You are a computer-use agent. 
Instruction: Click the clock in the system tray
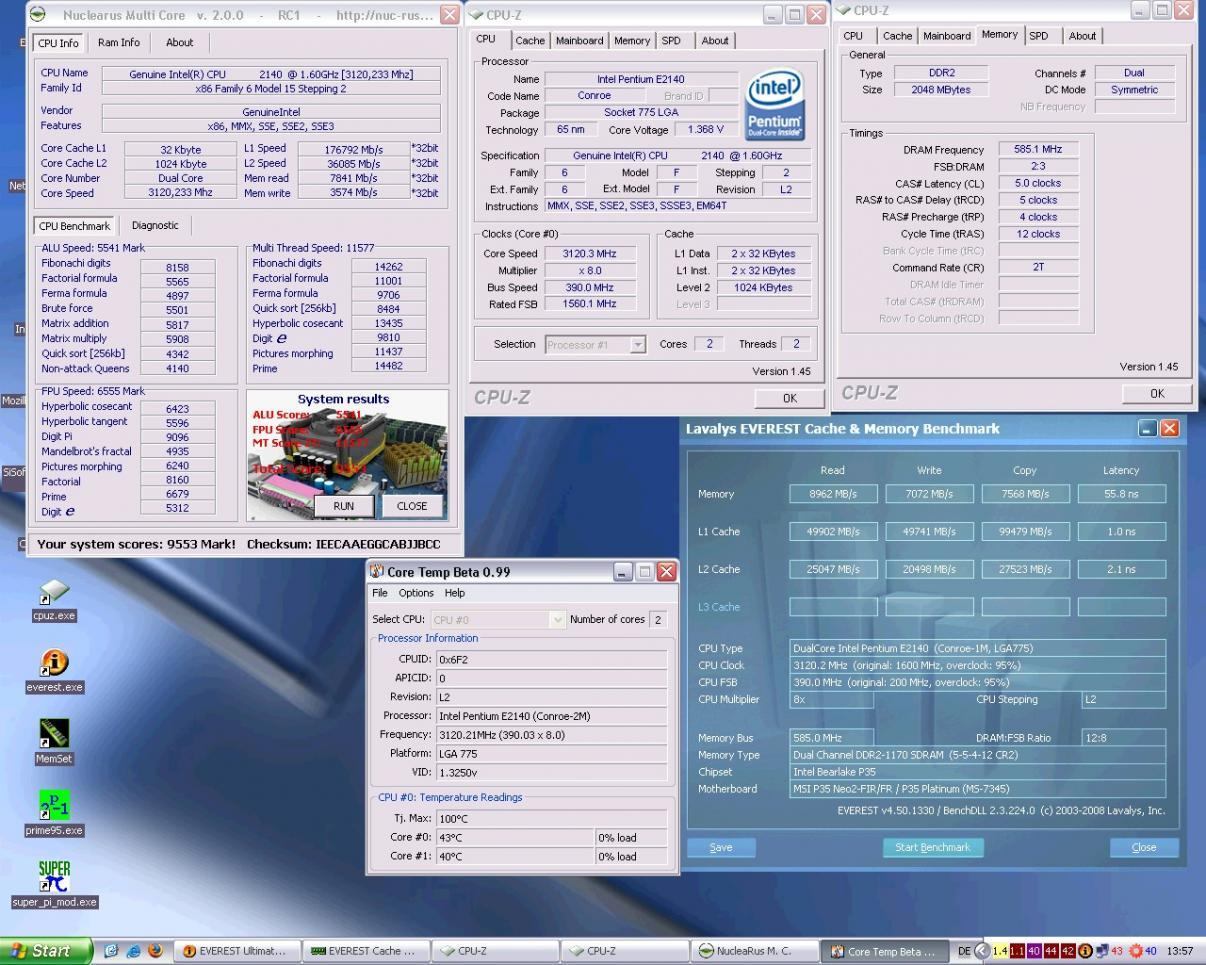click(x=1180, y=951)
